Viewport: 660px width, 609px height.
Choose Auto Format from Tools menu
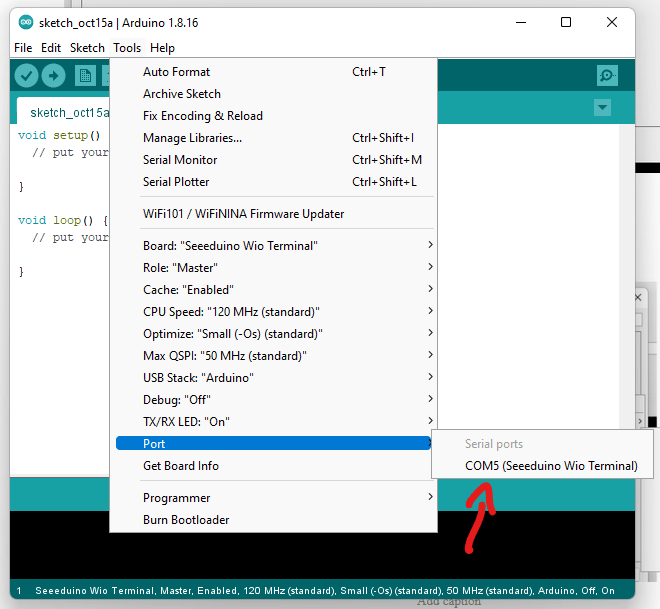(x=273, y=72)
